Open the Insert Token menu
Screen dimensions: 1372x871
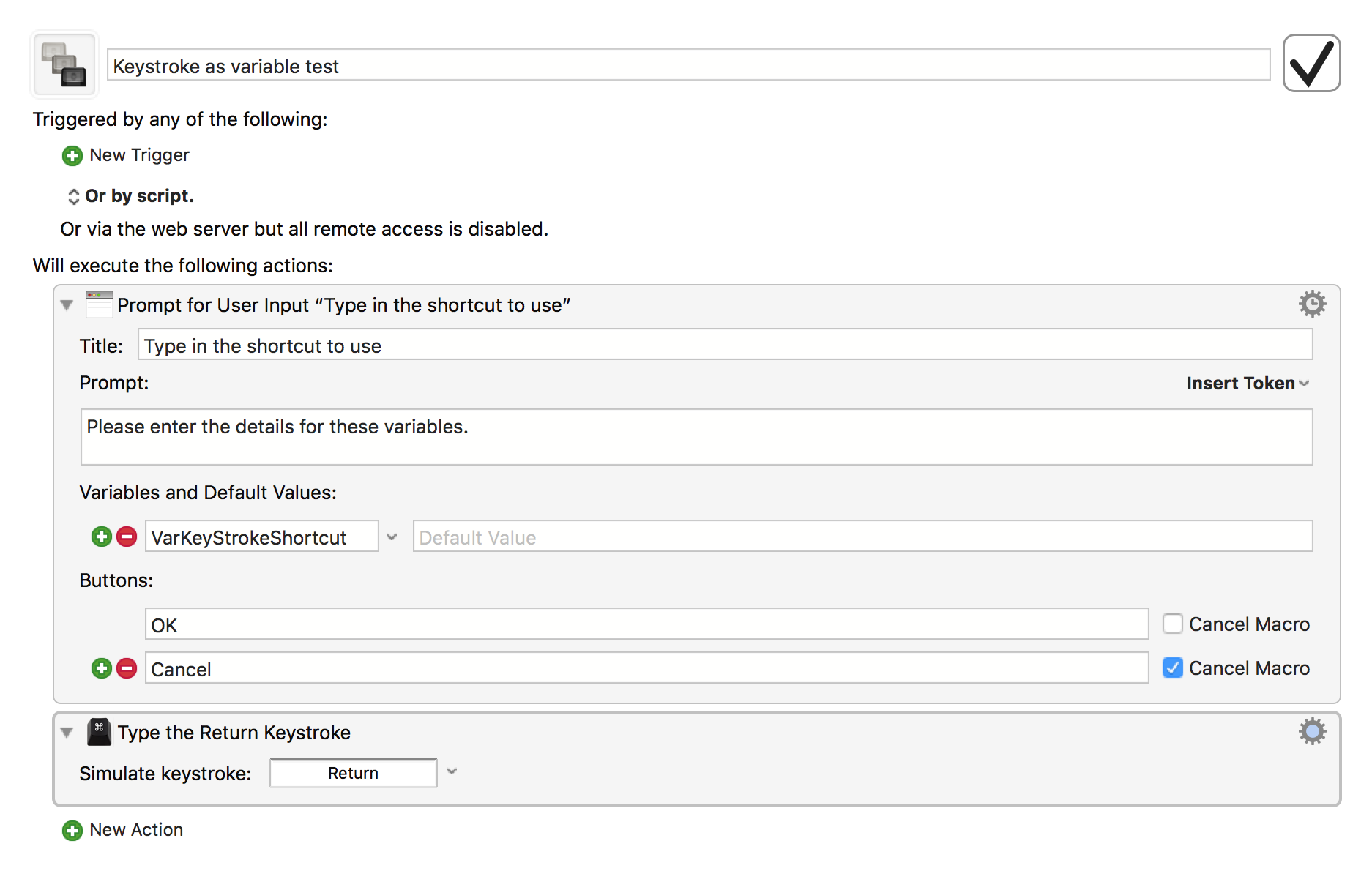point(1248,384)
